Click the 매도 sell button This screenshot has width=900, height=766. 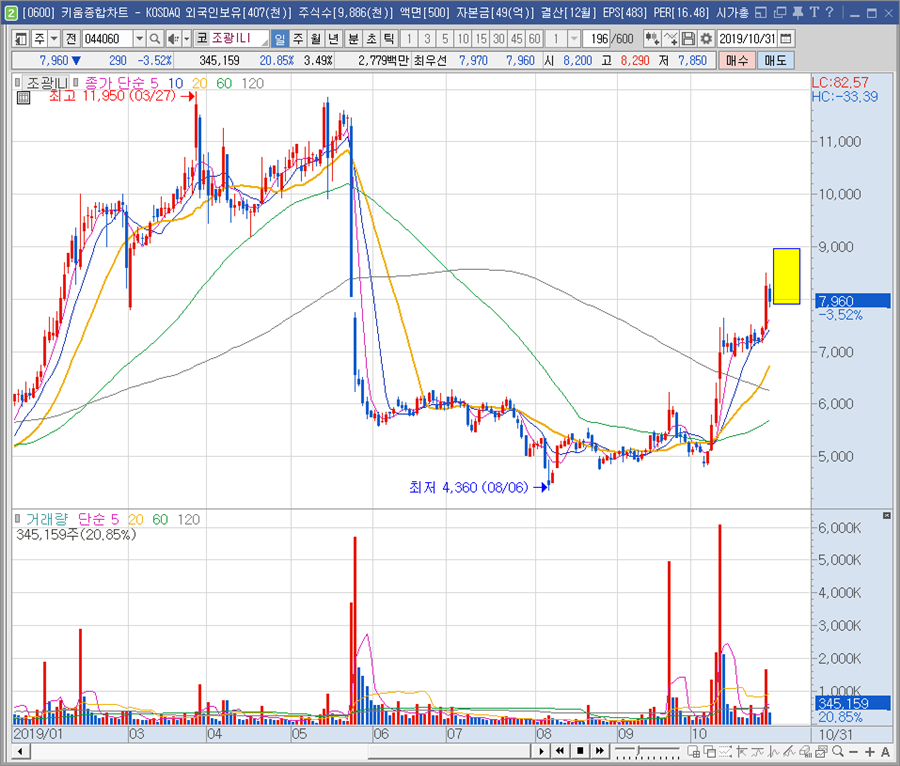pos(775,61)
